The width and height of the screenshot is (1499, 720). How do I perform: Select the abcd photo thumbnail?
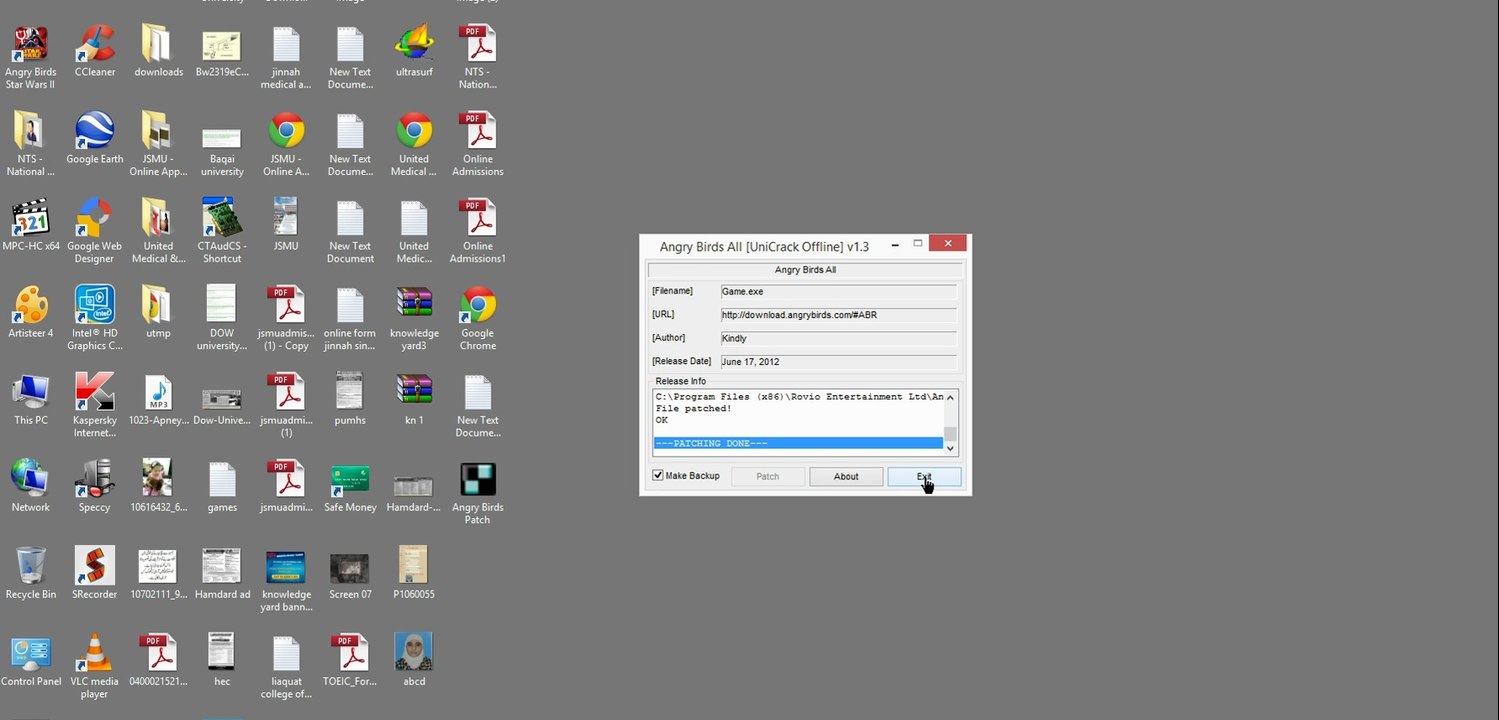414,653
